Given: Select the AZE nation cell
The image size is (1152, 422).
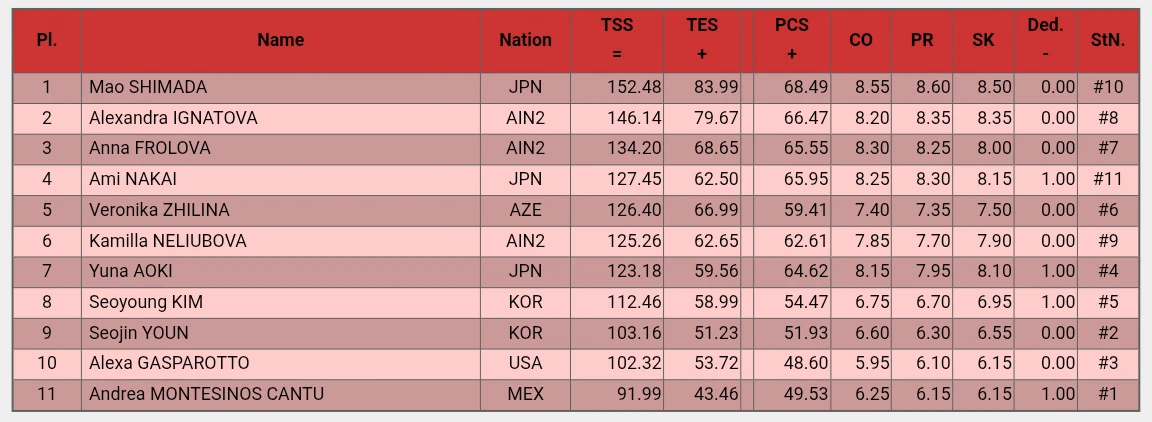Looking at the screenshot, I should (525, 210).
